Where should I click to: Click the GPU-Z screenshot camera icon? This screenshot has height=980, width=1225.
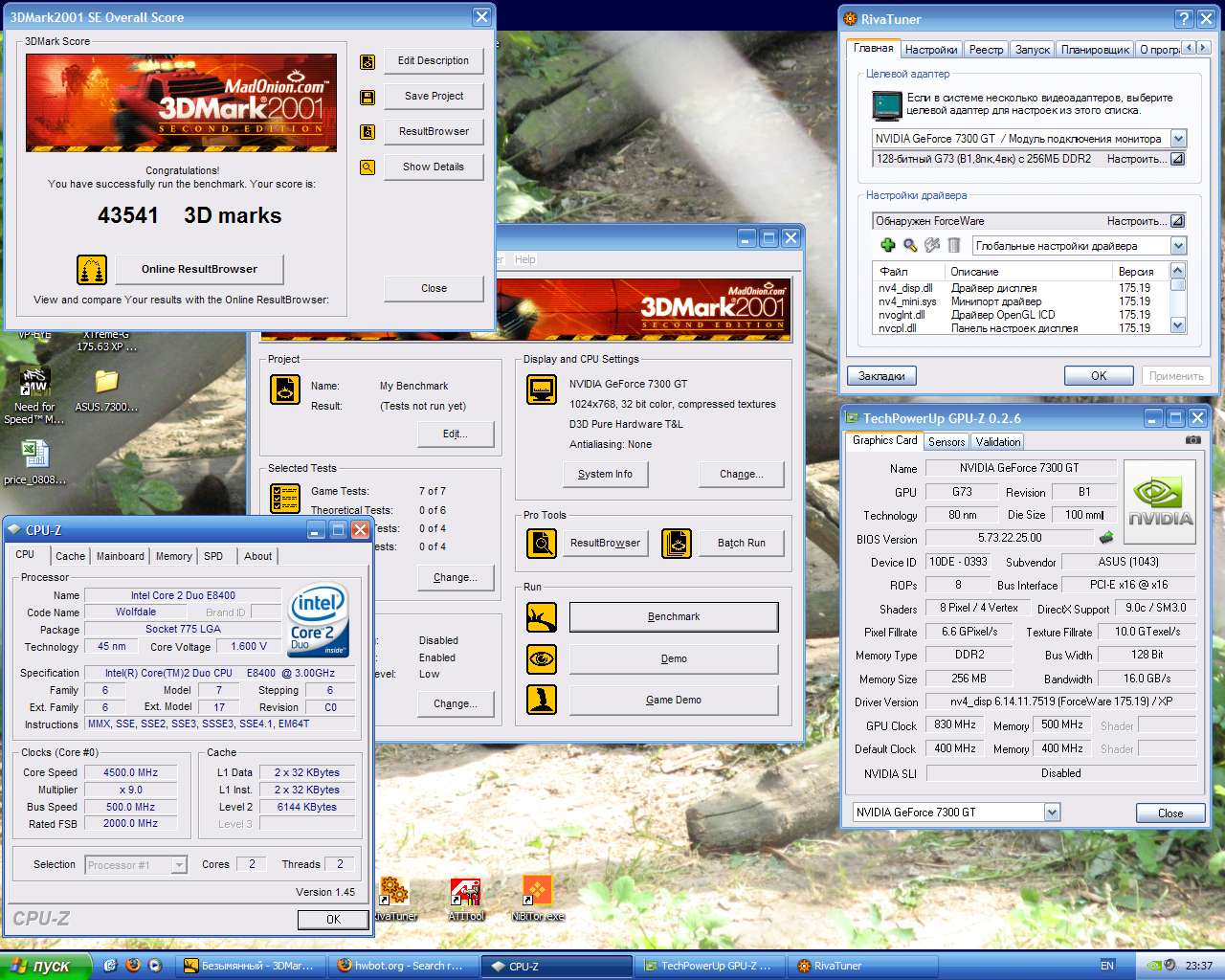(1193, 440)
